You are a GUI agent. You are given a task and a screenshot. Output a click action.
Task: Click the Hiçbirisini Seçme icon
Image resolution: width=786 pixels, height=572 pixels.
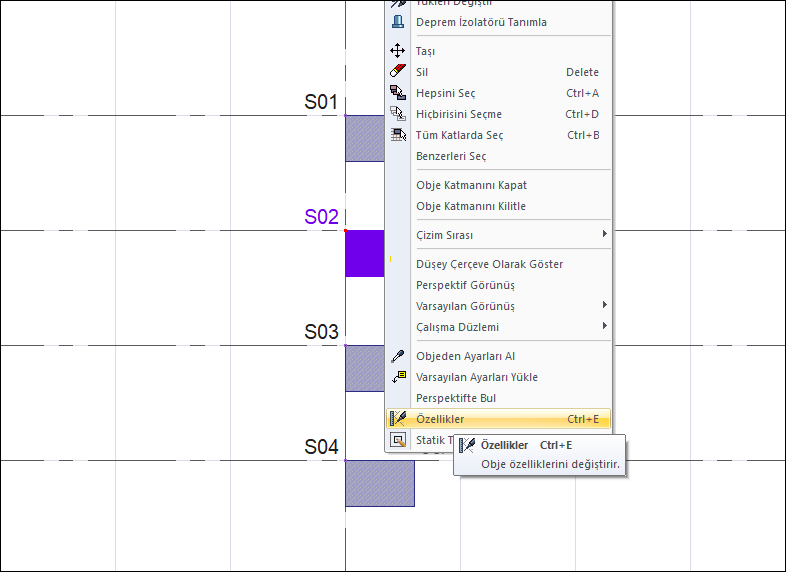pyautogui.click(x=398, y=114)
